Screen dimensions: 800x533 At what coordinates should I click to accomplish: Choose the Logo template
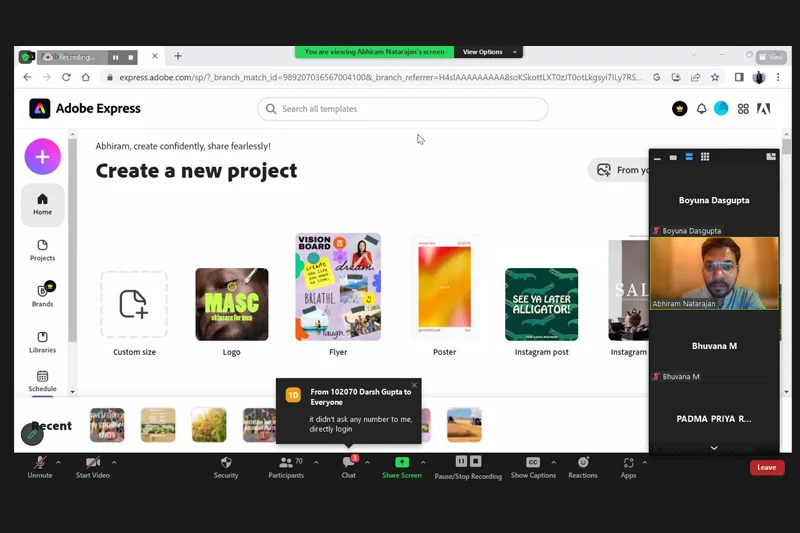(x=232, y=312)
